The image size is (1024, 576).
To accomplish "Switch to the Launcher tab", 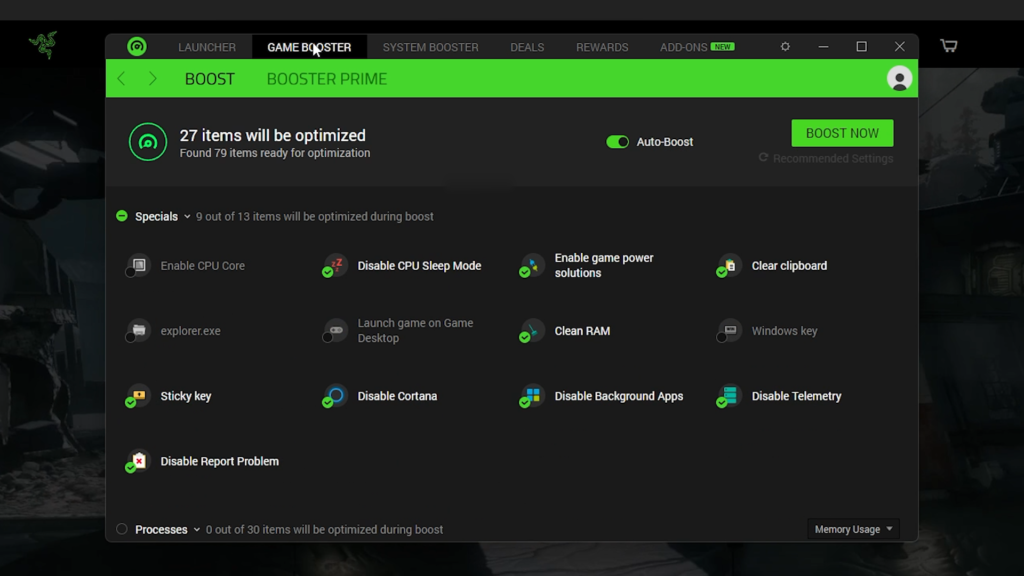I will (207, 47).
